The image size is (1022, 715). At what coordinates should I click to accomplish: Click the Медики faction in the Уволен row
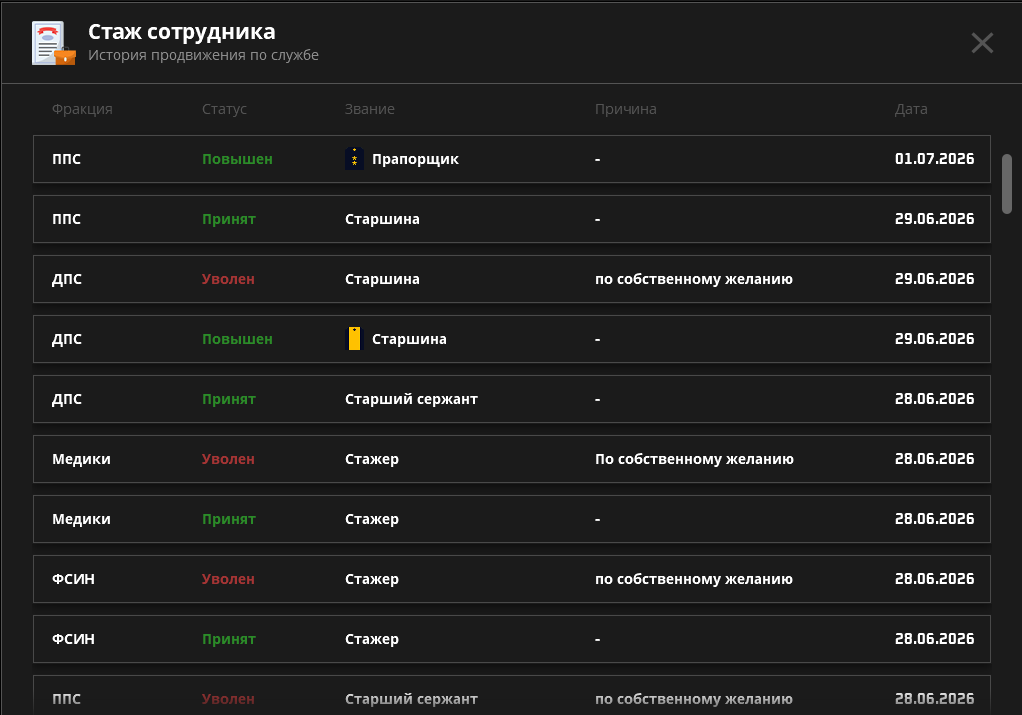click(x=81, y=459)
